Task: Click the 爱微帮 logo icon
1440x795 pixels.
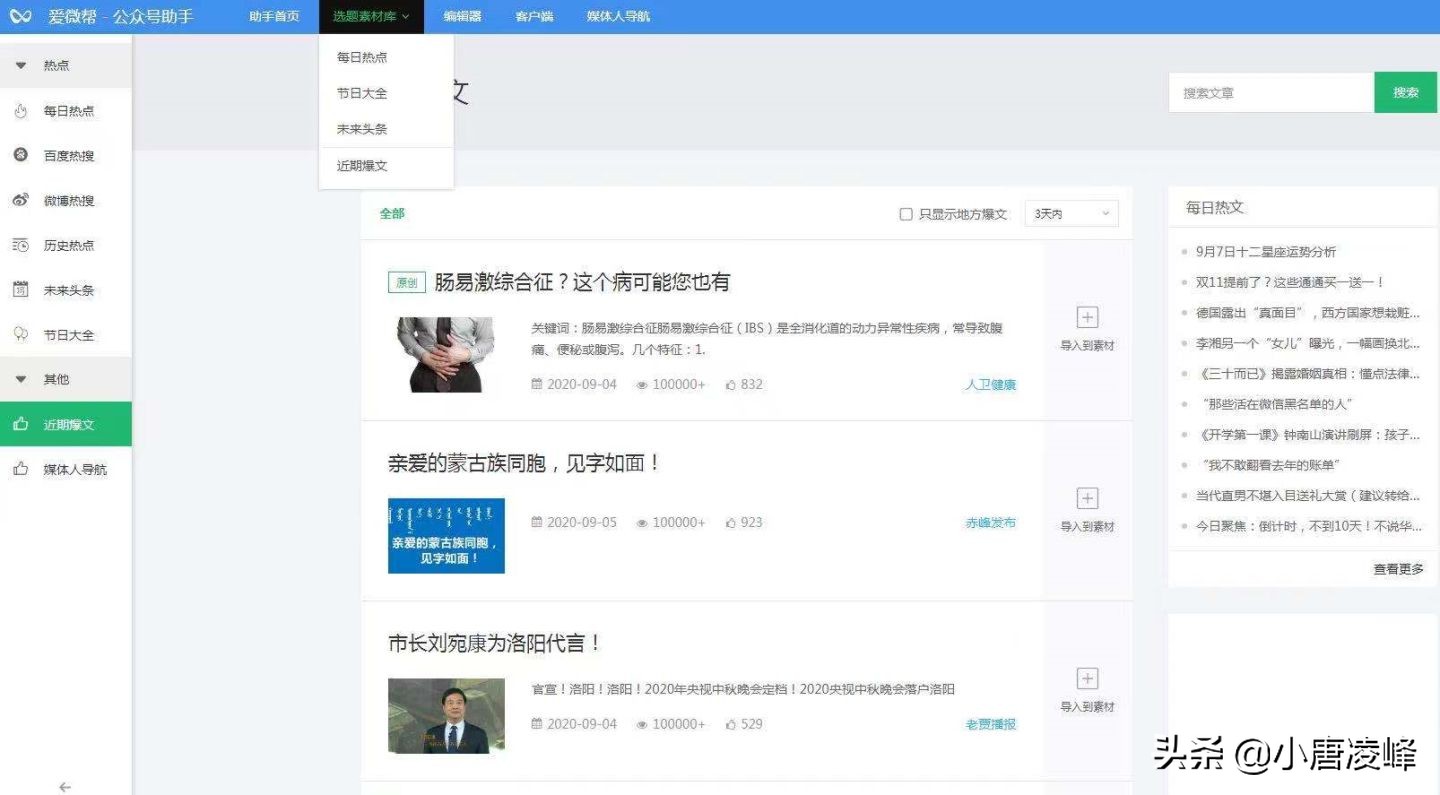Action: [x=20, y=16]
